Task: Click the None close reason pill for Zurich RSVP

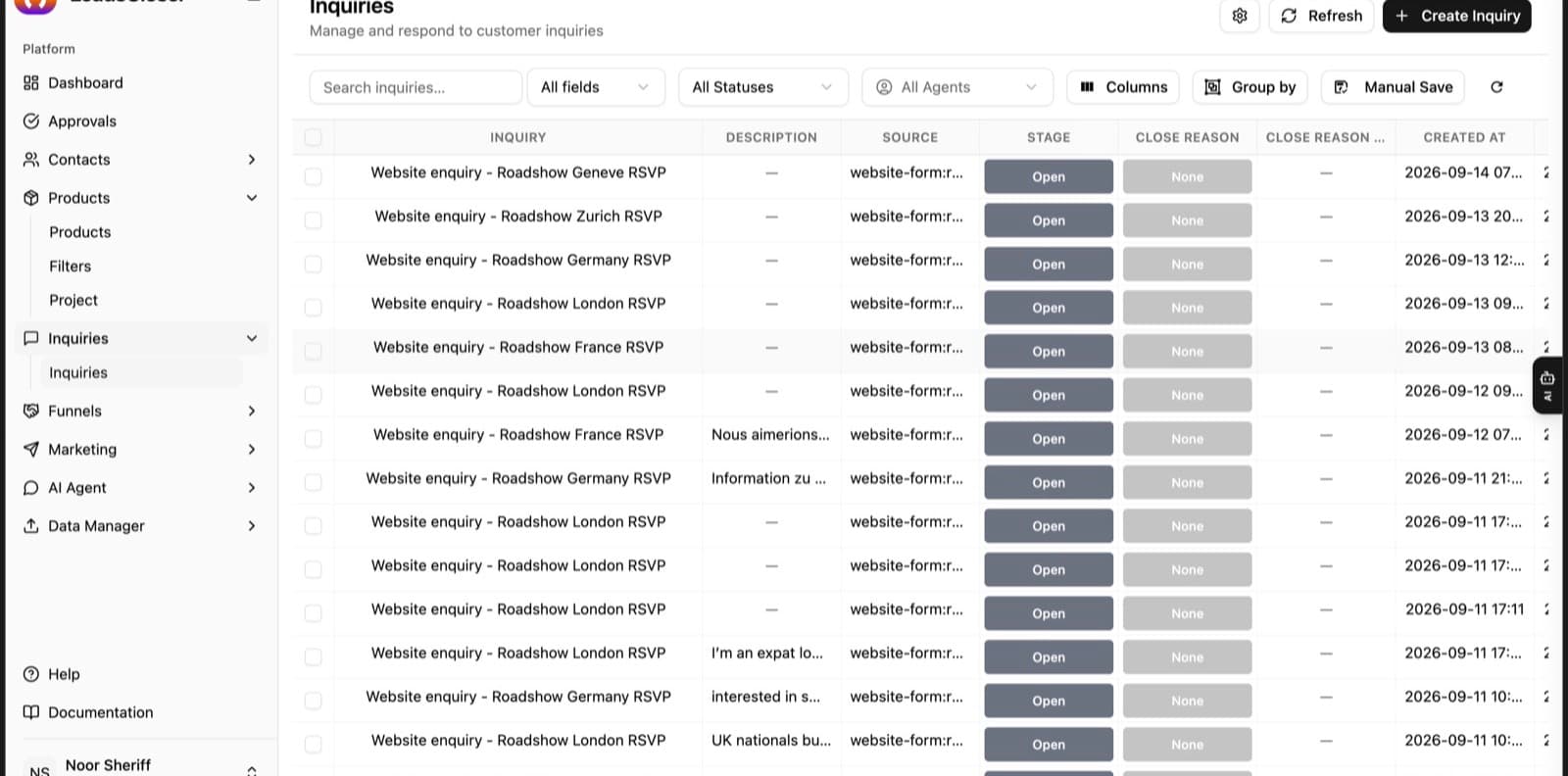Action: point(1187,220)
